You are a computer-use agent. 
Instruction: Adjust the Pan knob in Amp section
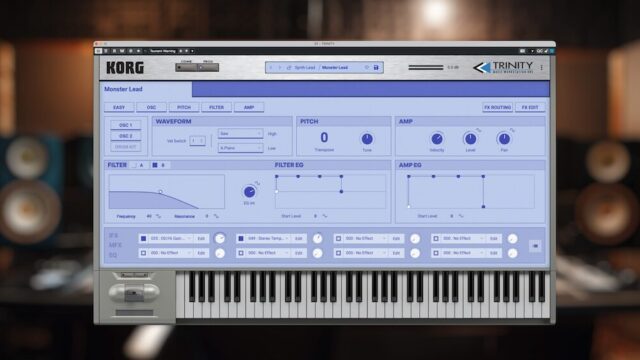point(504,139)
